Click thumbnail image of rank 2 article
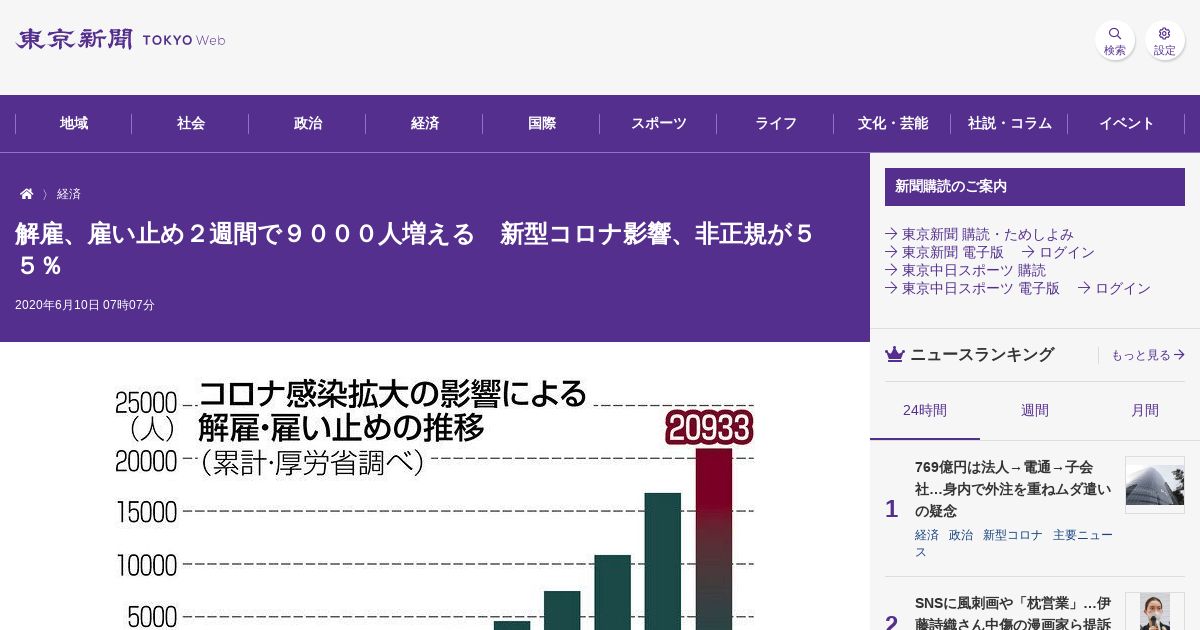Image resolution: width=1200 pixels, height=630 pixels. tap(1155, 612)
